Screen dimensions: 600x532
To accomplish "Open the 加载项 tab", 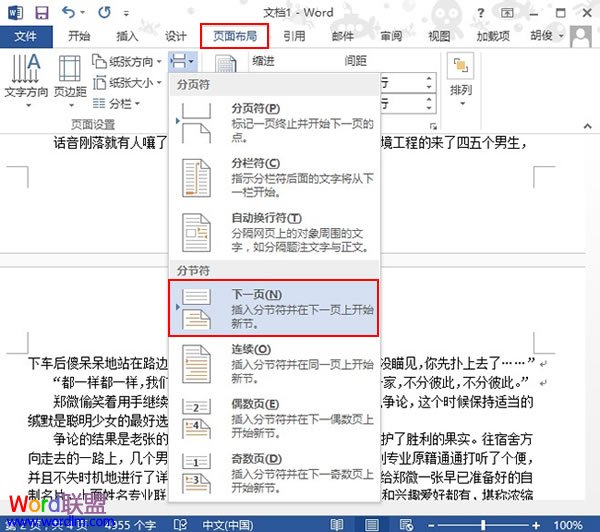I will point(493,36).
